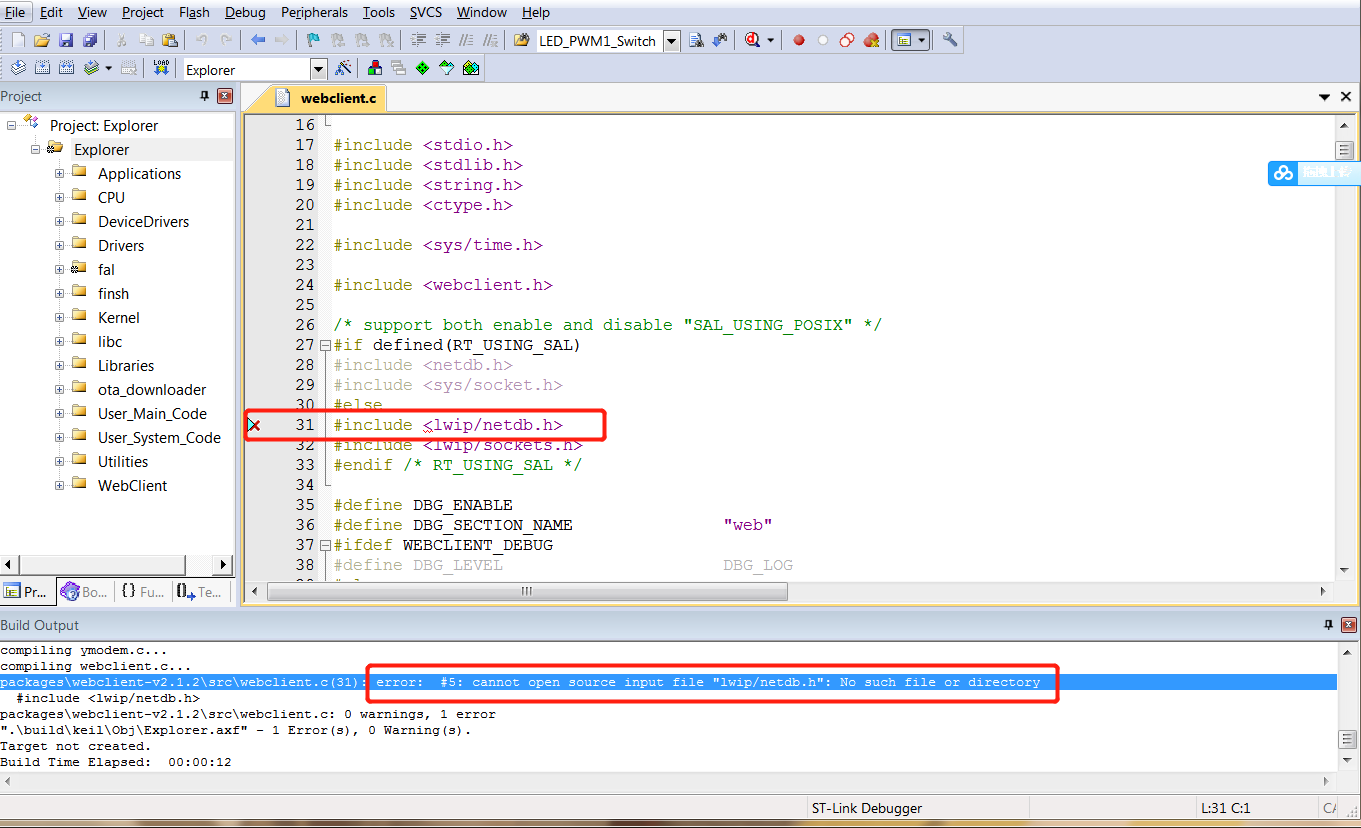The image size is (1361, 828).
Task: Click the error marker at line 31
Action: click(x=254, y=425)
